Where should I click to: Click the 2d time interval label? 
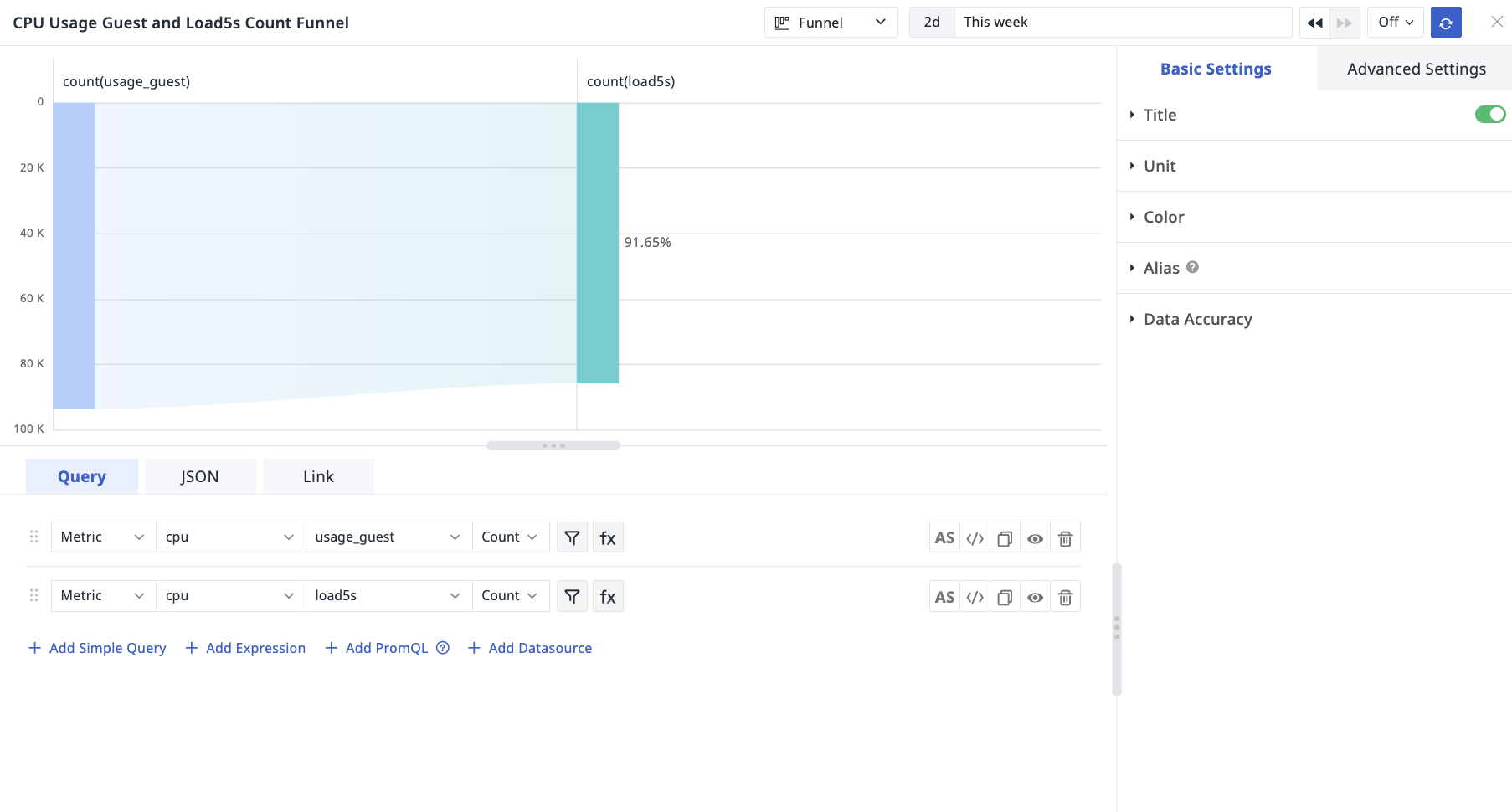932,23
